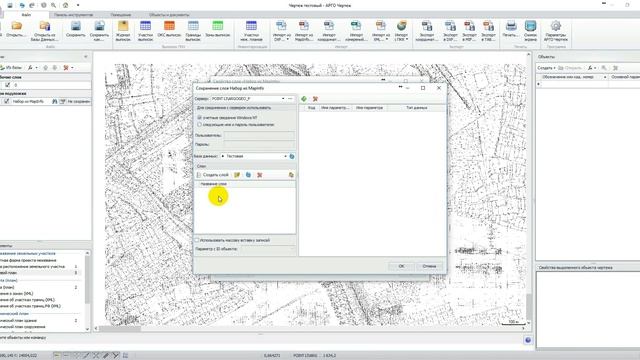Switch to Помещения ribbon tab

coord(121,15)
